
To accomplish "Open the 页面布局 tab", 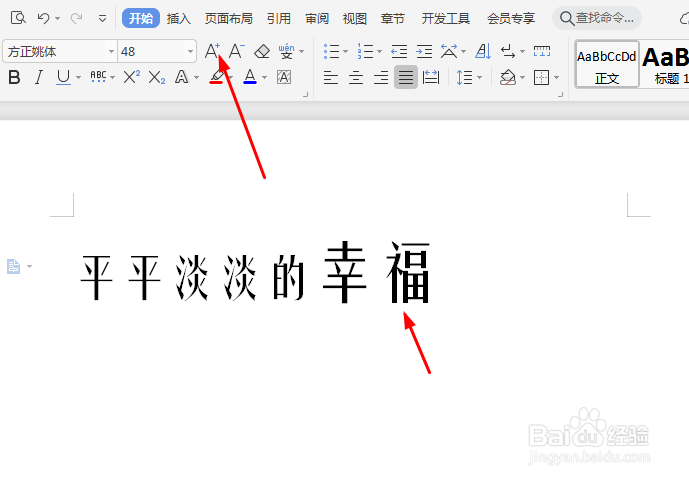I will point(228,18).
